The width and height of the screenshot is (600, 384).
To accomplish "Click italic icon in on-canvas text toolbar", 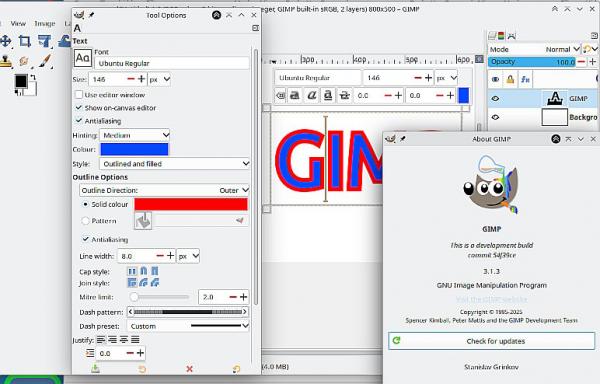I will [x=311, y=96].
